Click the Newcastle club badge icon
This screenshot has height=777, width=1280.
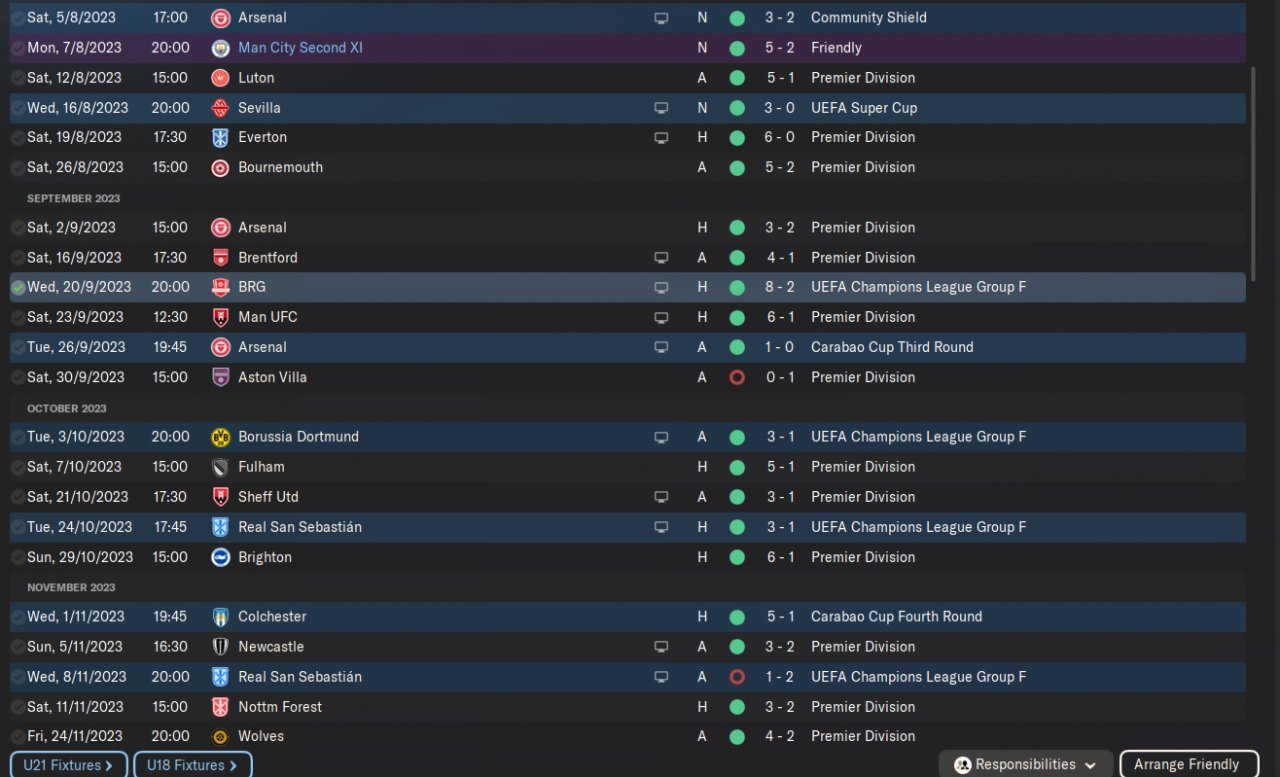coord(221,647)
